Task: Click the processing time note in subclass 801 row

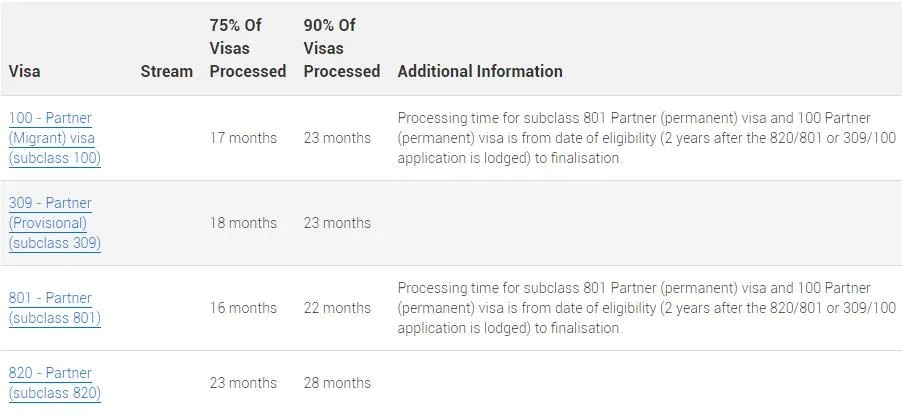Action: coord(647,308)
